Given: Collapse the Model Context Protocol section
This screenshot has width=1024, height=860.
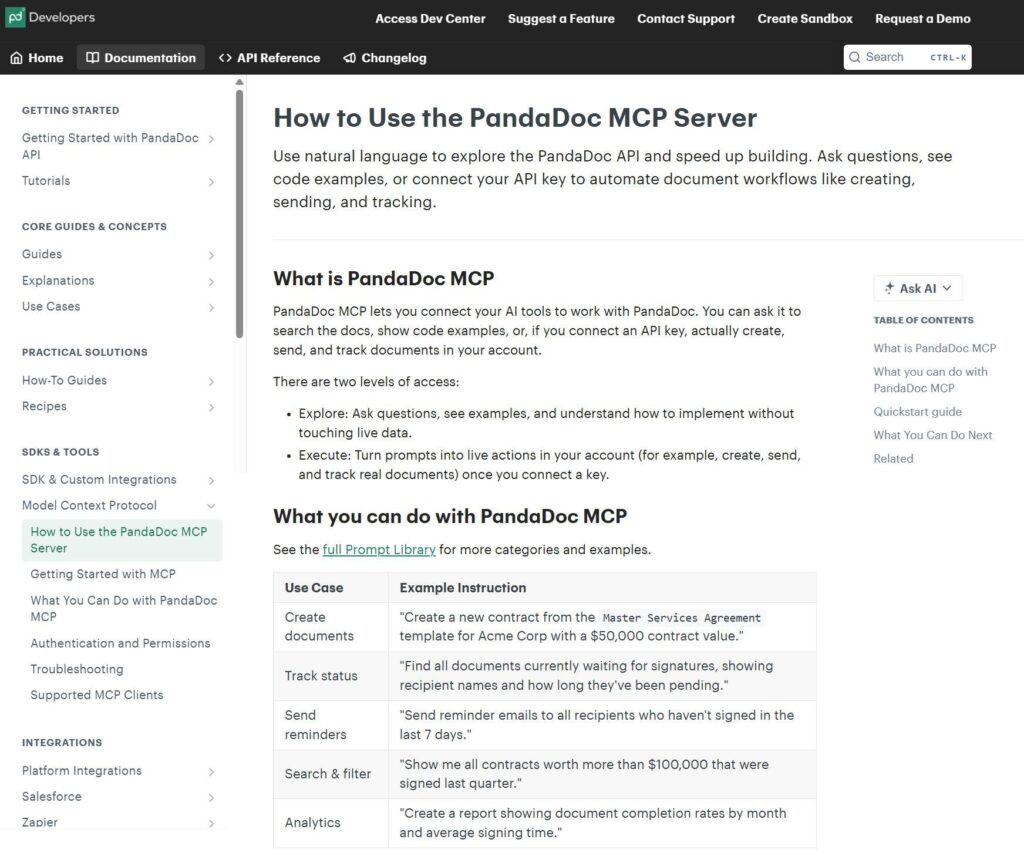Looking at the screenshot, I should tap(211, 506).
